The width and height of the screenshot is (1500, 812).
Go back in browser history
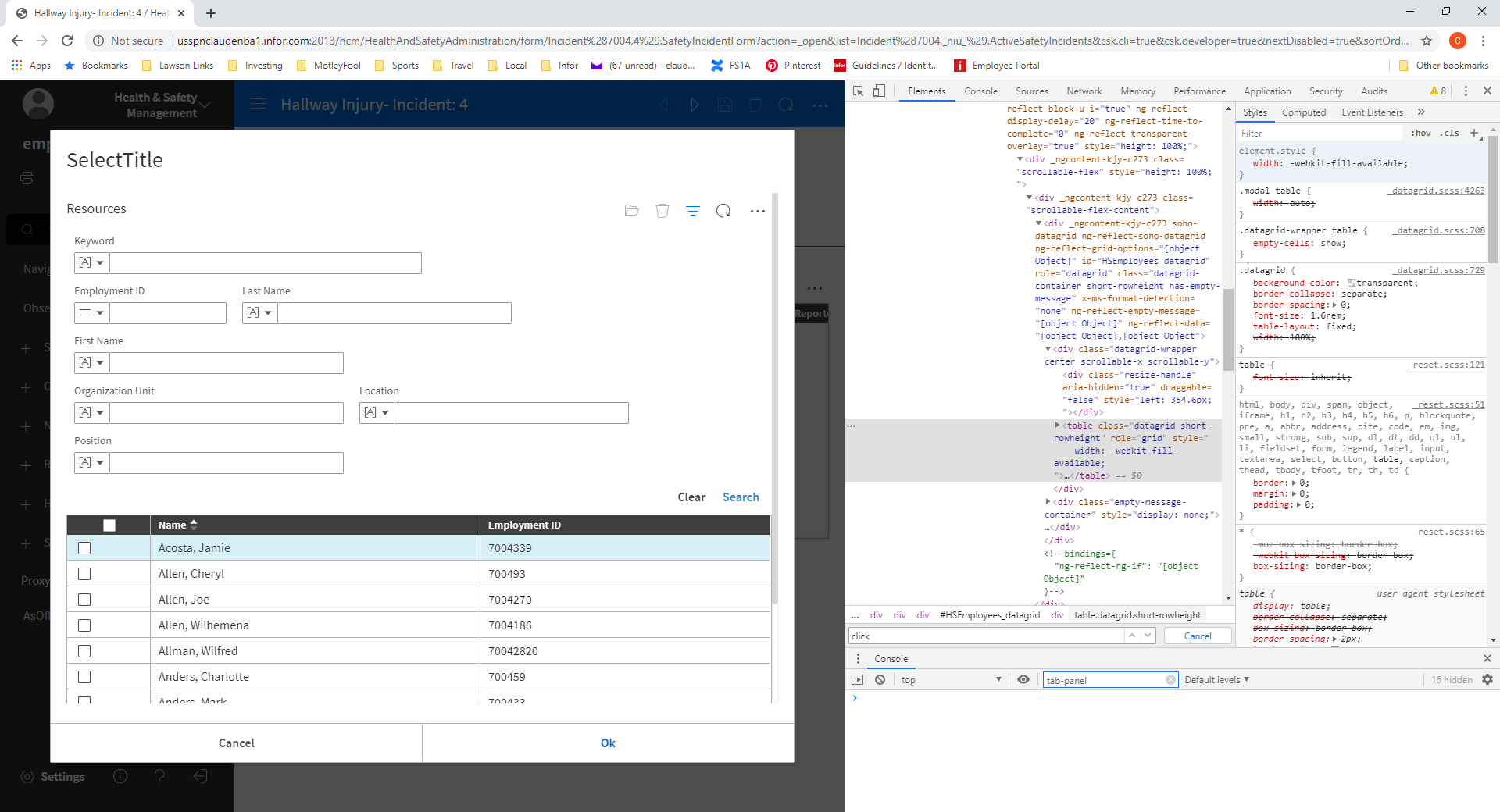tap(17, 41)
